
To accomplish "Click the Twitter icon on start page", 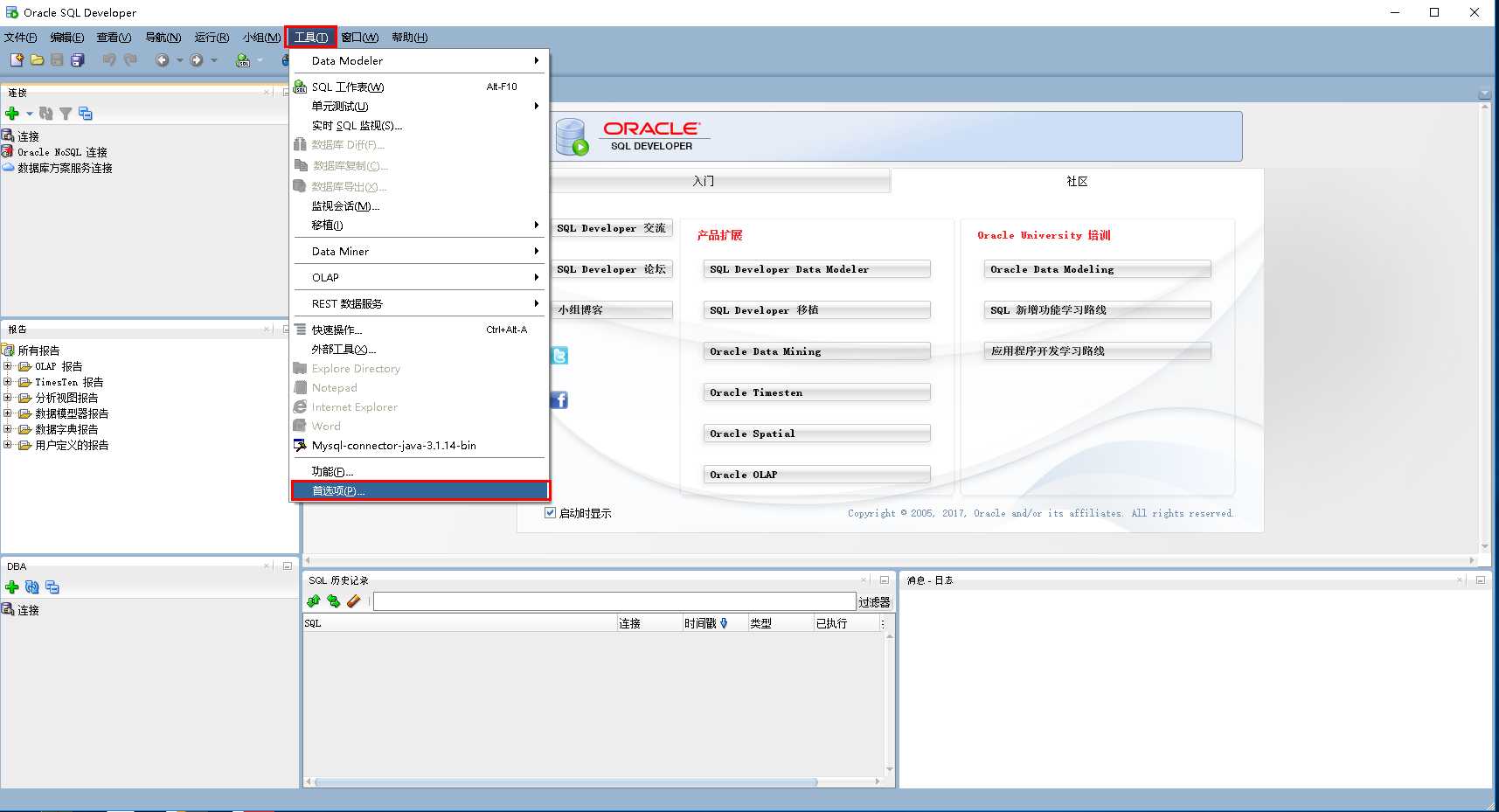I will 559,355.
